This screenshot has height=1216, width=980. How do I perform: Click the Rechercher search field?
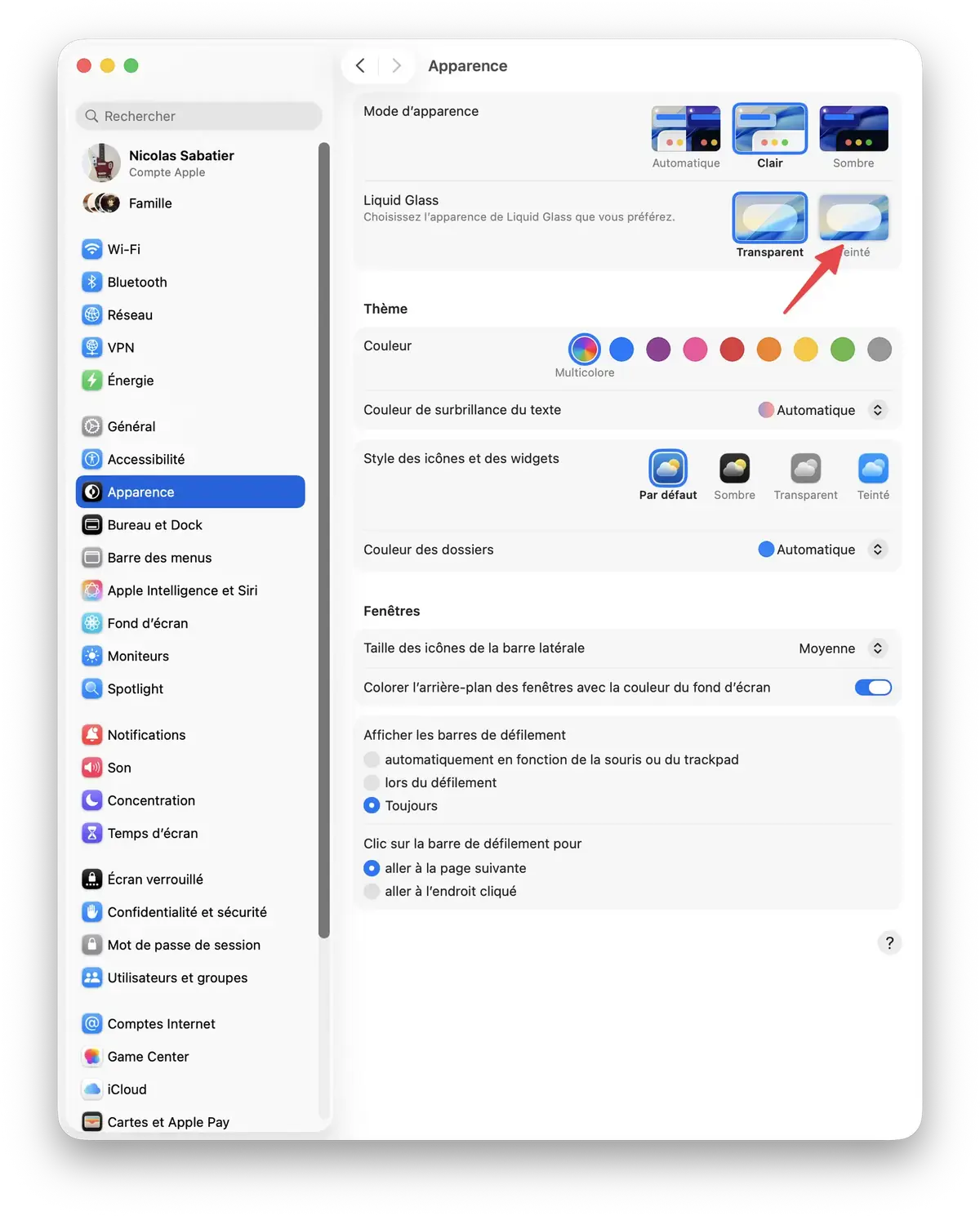pyautogui.click(x=199, y=116)
